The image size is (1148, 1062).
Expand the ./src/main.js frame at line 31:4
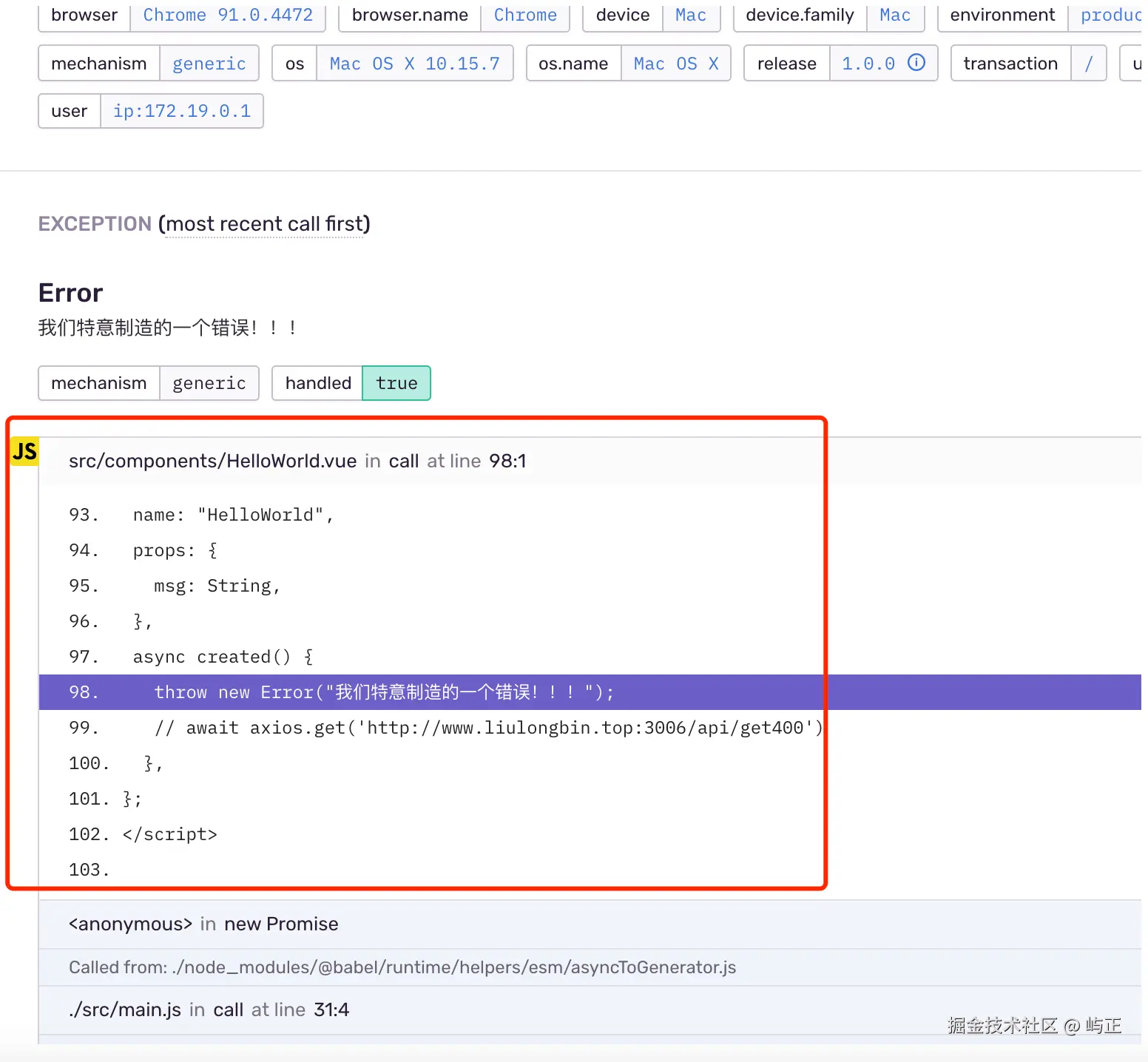pos(590,1010)
